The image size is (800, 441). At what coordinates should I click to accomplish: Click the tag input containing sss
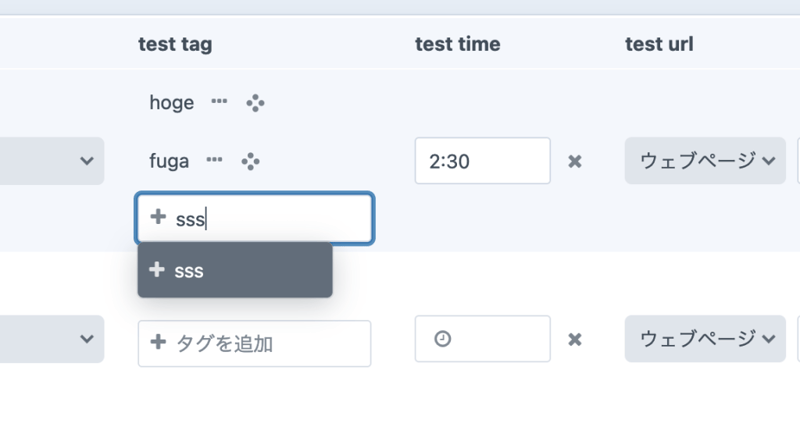(270, 218)
